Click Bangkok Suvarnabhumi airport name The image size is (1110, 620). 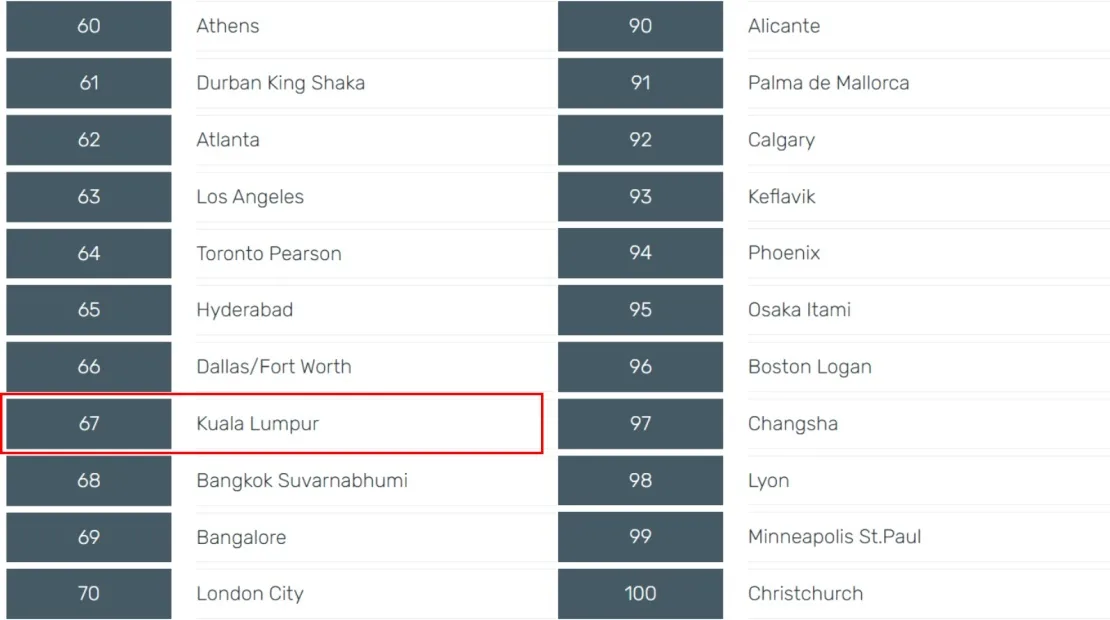[302, 481]
